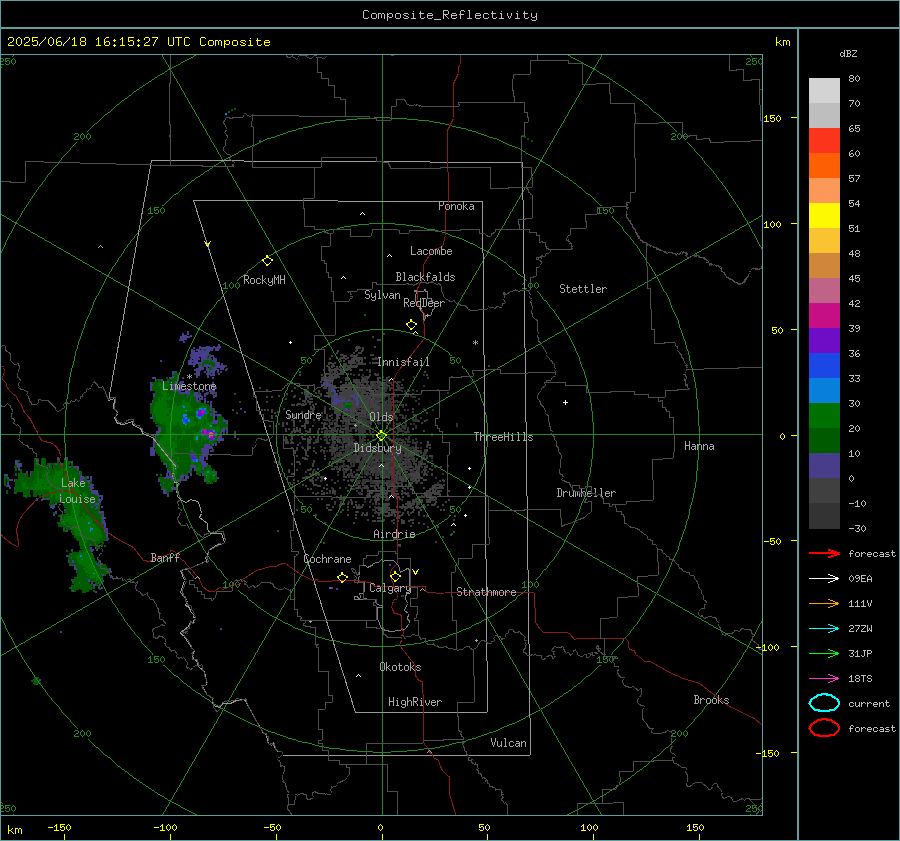Viewport: 900px width, 841px height.
Task: Click the yellow diamond marker beside RockyMH
Action: pos(267,261)
